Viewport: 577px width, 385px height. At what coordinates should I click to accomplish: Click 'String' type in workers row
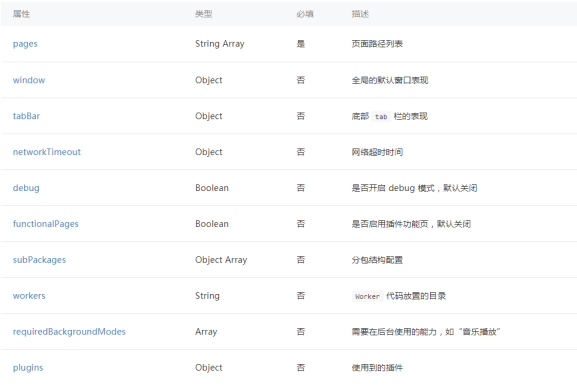(x=207, y=296)
